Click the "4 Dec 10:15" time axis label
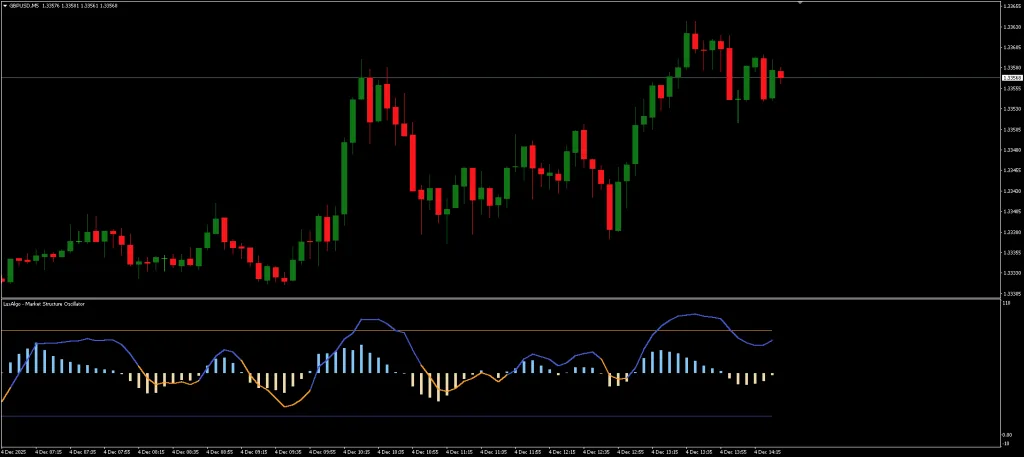Image resolution: width=1024 pixels, height=457 pixels. tap(357, 451)
